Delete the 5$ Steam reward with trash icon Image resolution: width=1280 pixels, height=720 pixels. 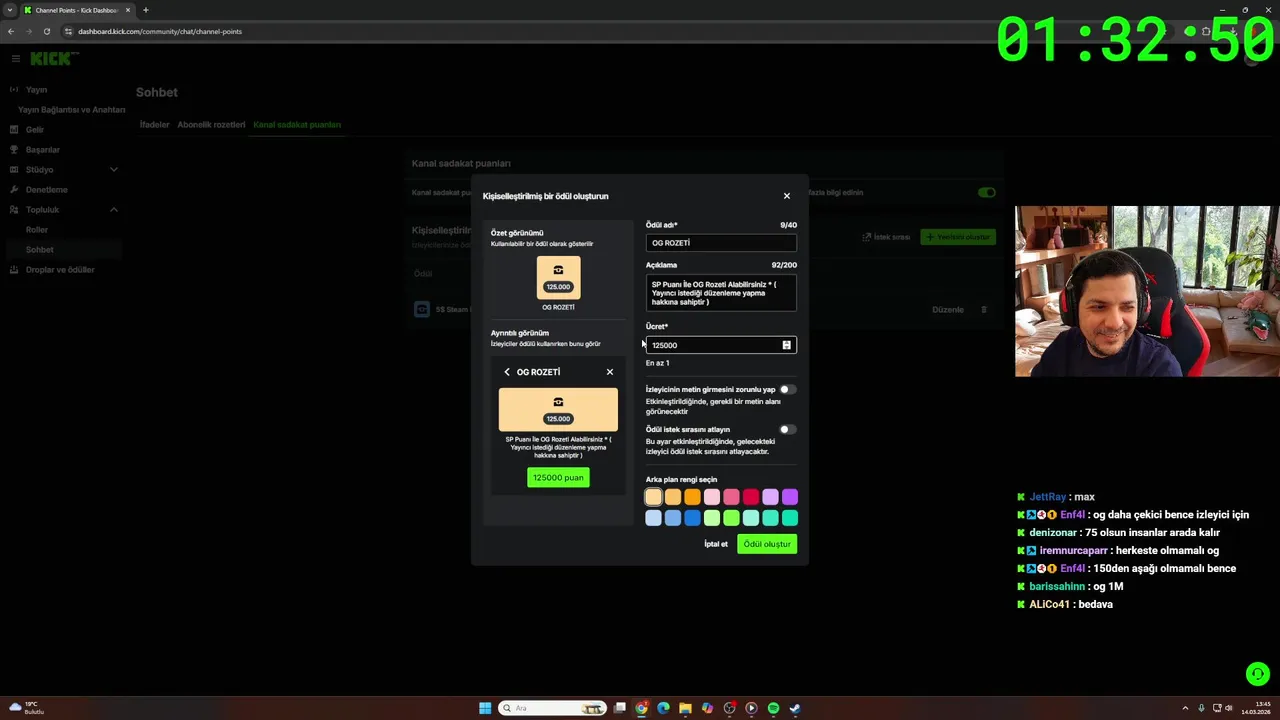pos(984,310)
